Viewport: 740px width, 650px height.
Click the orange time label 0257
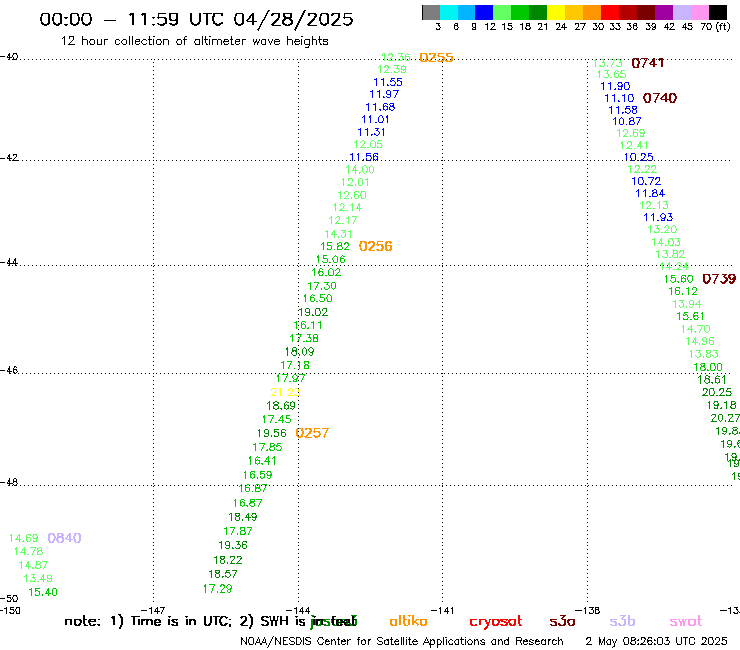click(x=312, y=433)
